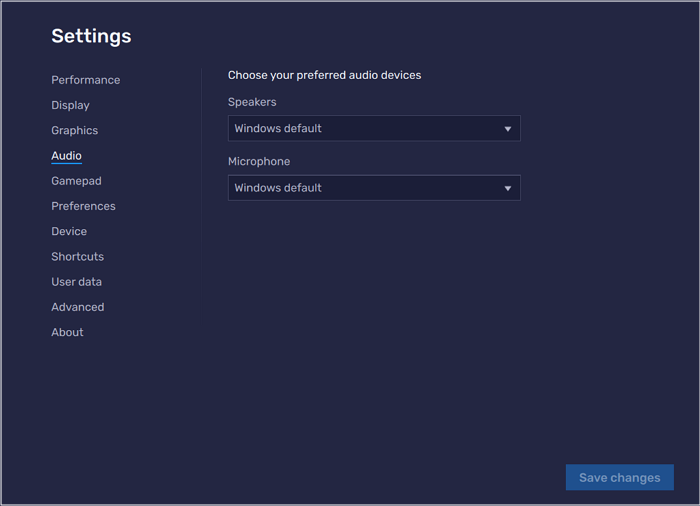Screen dimensions: 700x506
Task: Show the About page
Action: pyautogui.click(x=67, y=332)
